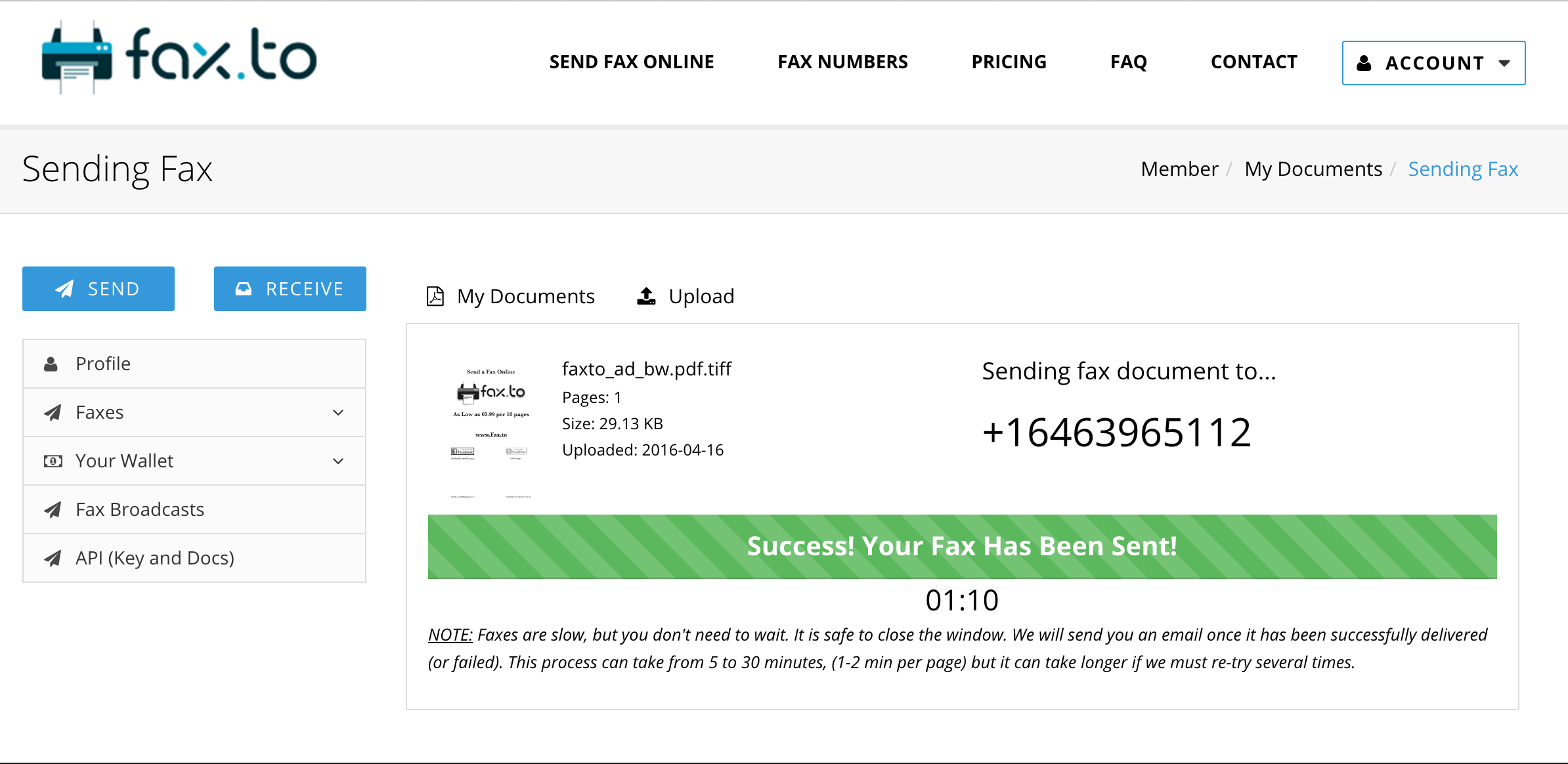The height and width of the screenshot is (764, 1568).
Task: Go to the Pricing menu item
Action: pyautogui.click(x=1009, y=62)
